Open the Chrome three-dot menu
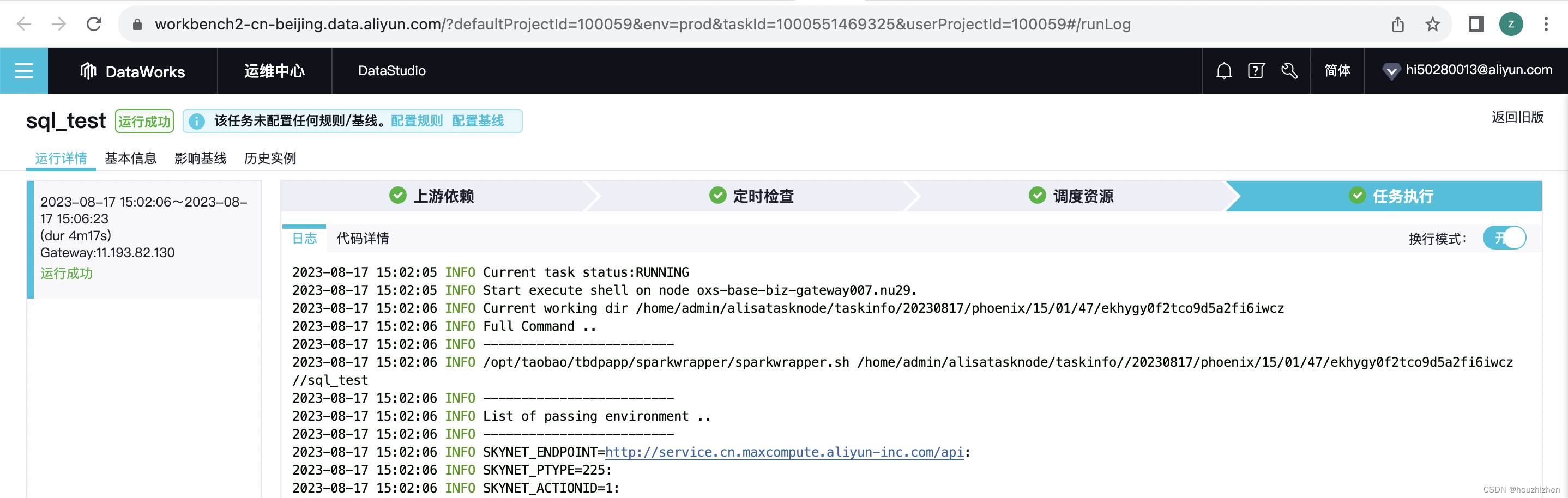 tap(1546, 25)
